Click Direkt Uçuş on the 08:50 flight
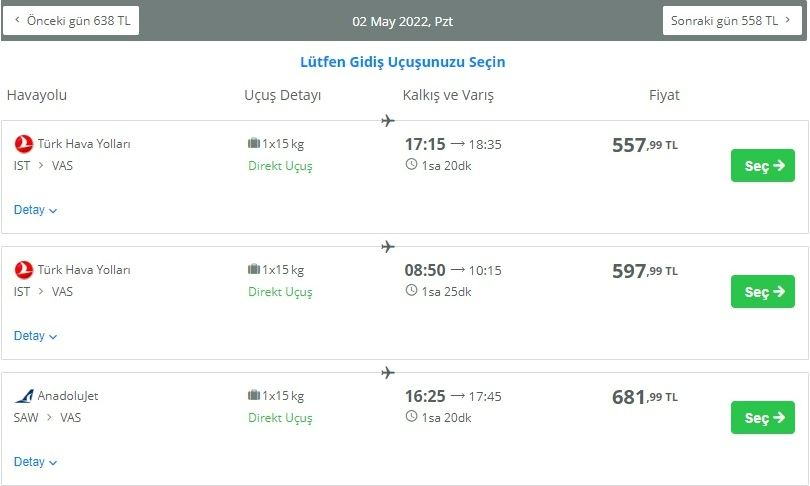This screenshot has height=486, width=810. tap(280, 292)
